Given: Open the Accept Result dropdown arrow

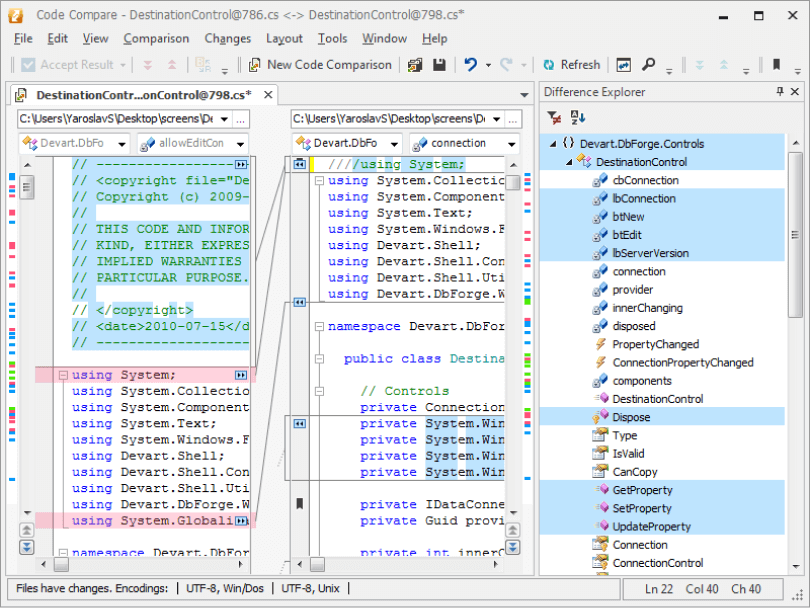Looking at the screenshot, I should (x=123, y=65).
